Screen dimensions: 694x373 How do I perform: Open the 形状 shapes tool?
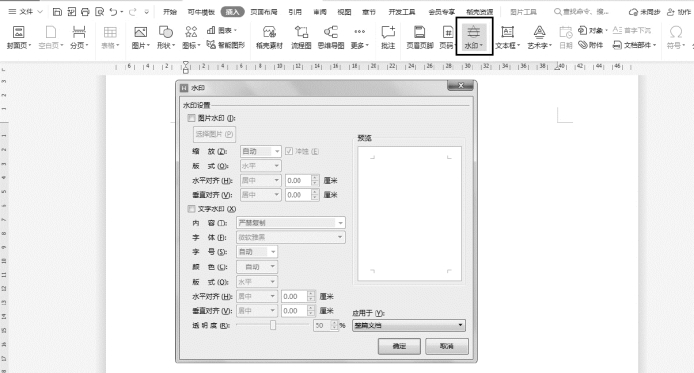[x=166, y=37]
